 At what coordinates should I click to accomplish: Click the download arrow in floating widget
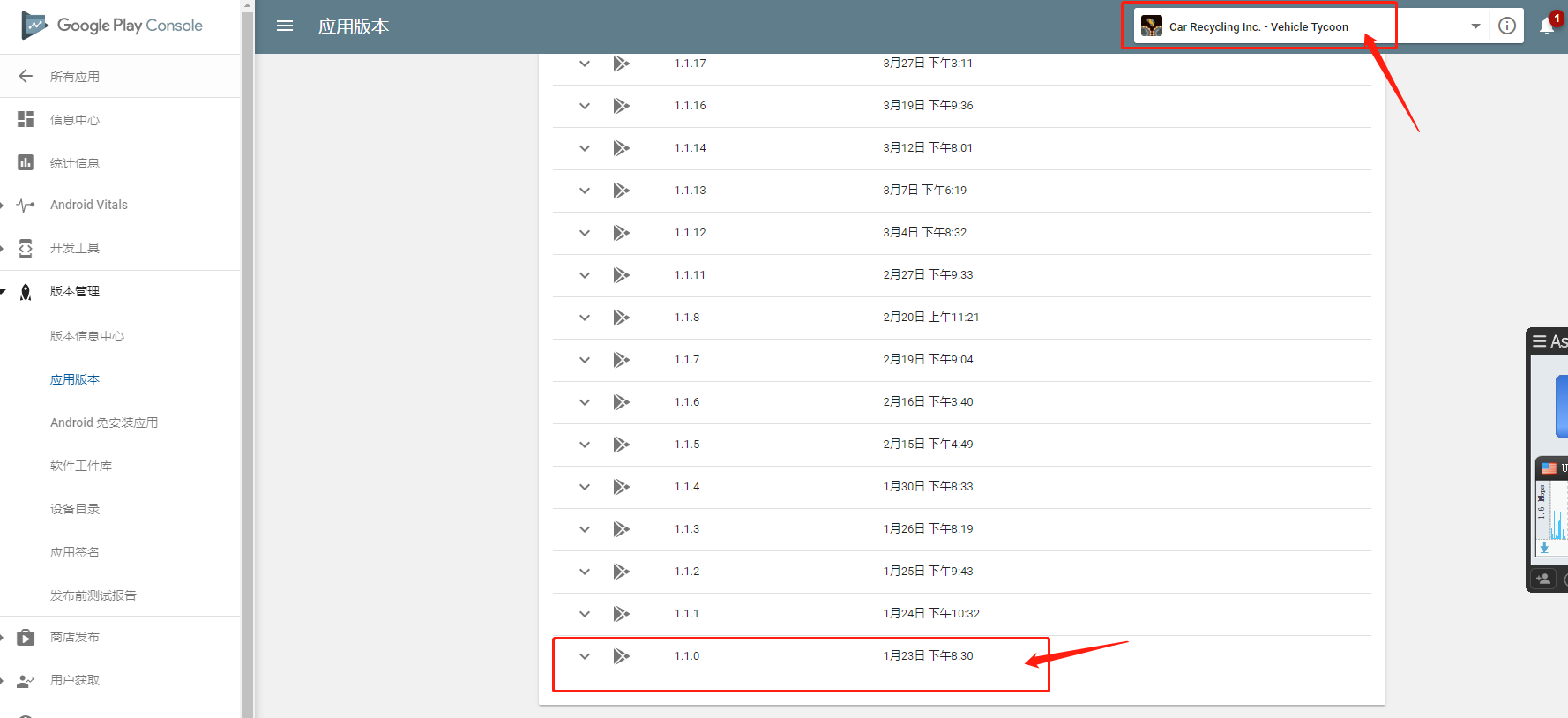click(x=1544, y=548)
